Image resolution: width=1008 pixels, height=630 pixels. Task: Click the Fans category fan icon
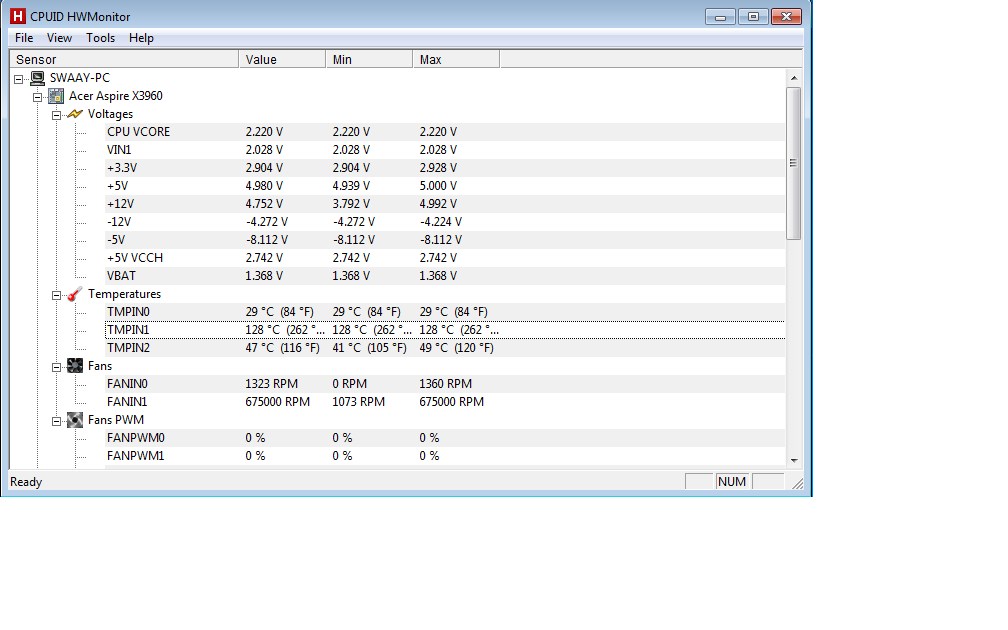[75, 366]
